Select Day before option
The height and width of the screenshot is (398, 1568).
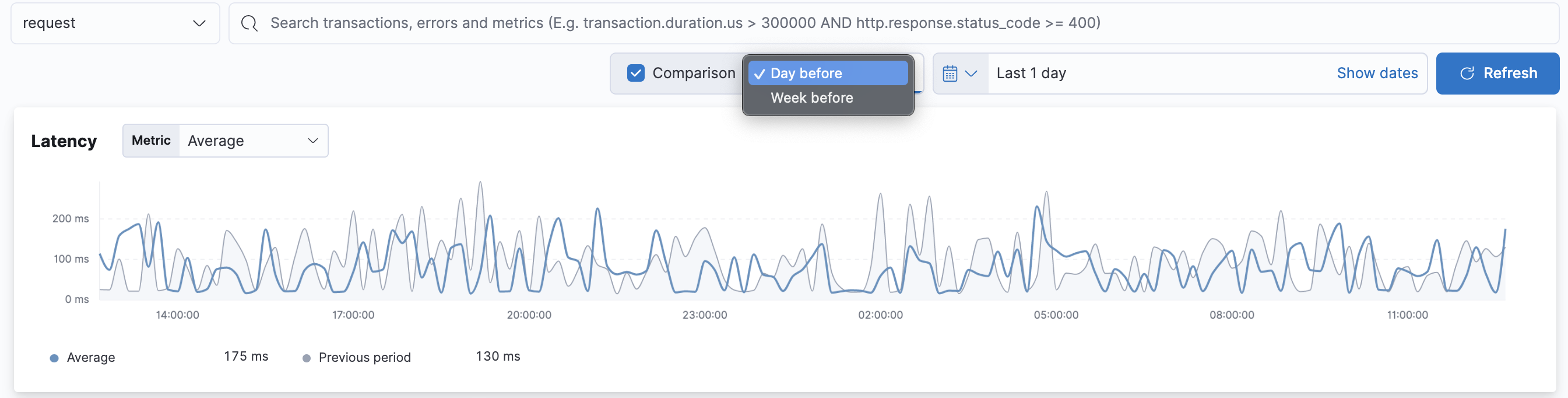(x=806, y=73)
